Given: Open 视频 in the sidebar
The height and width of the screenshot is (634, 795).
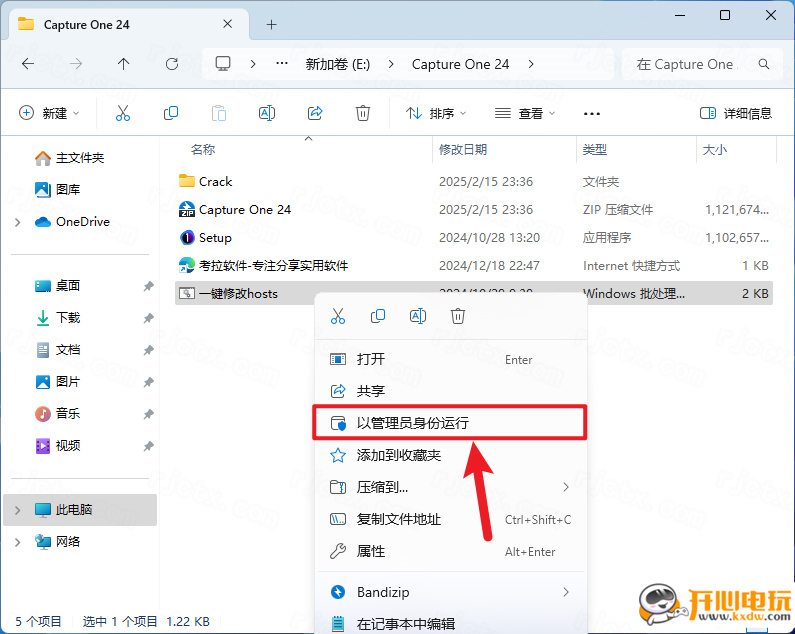Looking at the screenshot, I should (57, 446).
